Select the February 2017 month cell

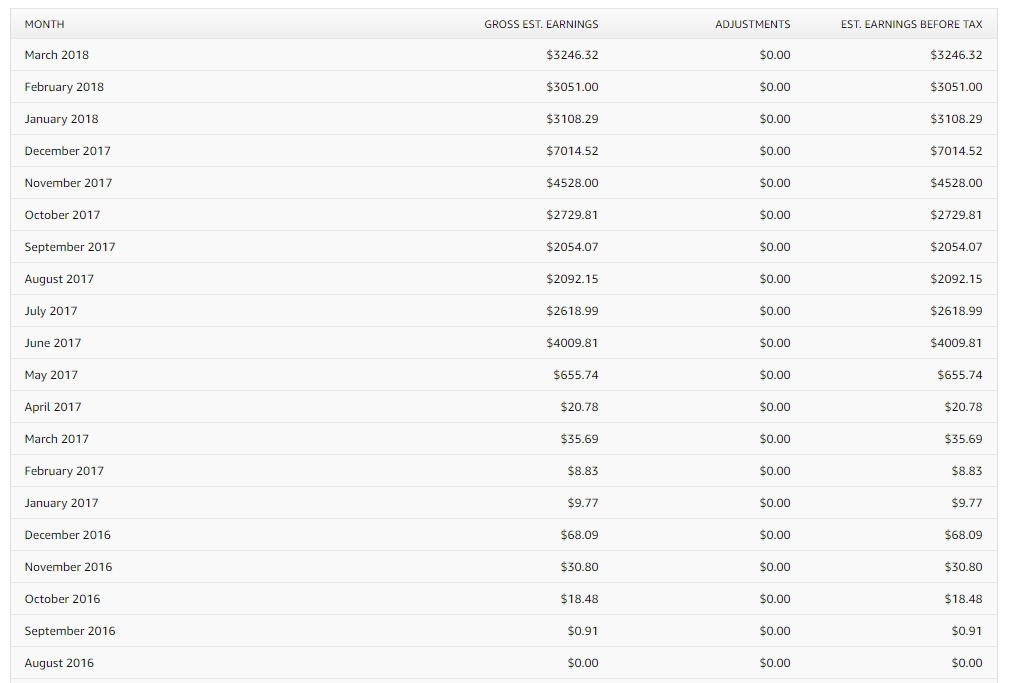[x=64, y=471]
